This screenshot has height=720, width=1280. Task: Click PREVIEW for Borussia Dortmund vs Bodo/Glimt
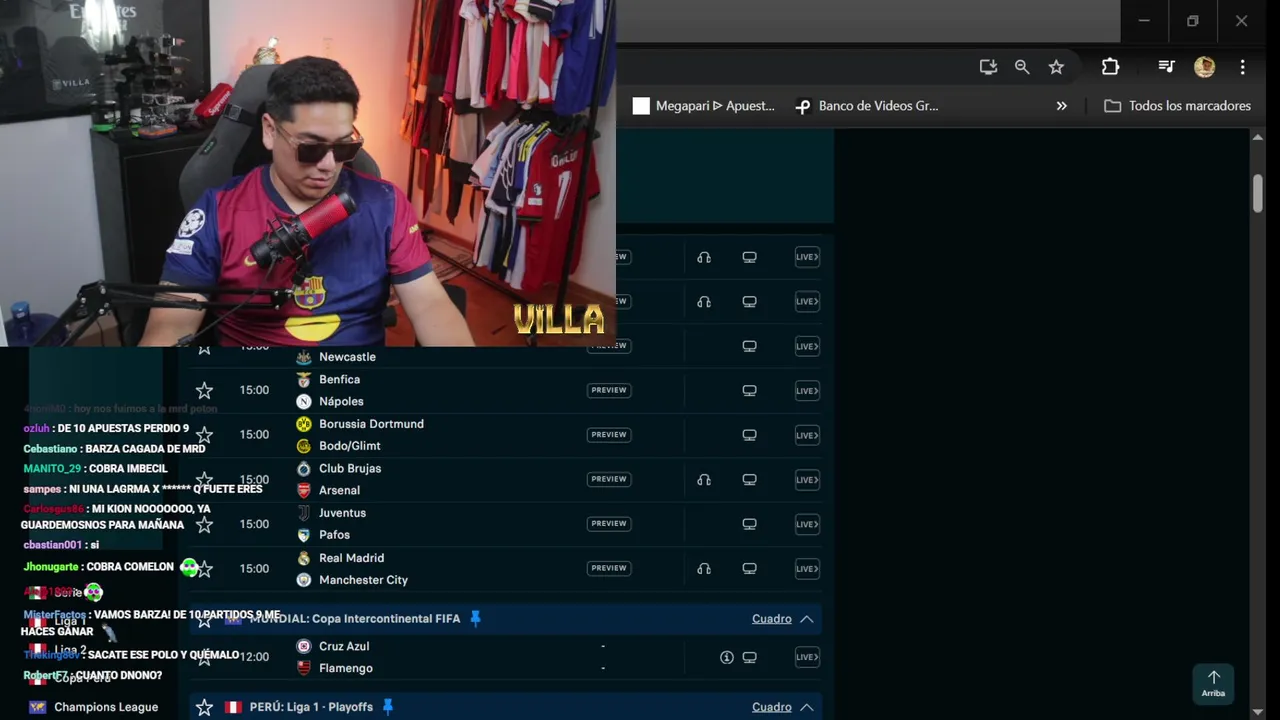click(x=609, y=435)
